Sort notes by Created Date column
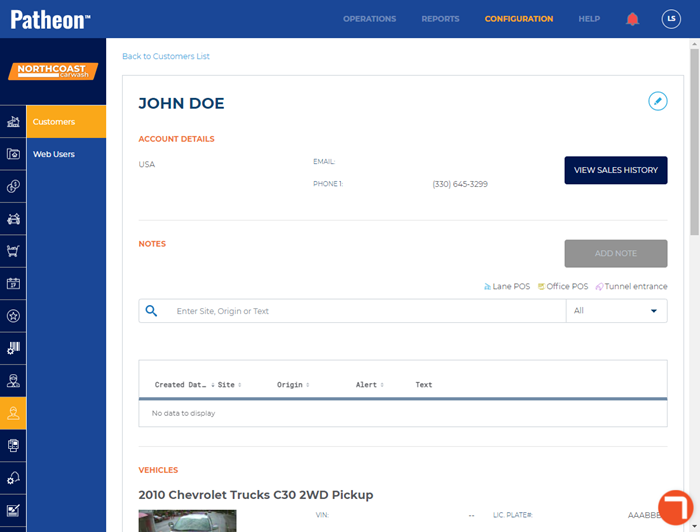Viewport: 700px width, 532px height. (x=180, y=385)
